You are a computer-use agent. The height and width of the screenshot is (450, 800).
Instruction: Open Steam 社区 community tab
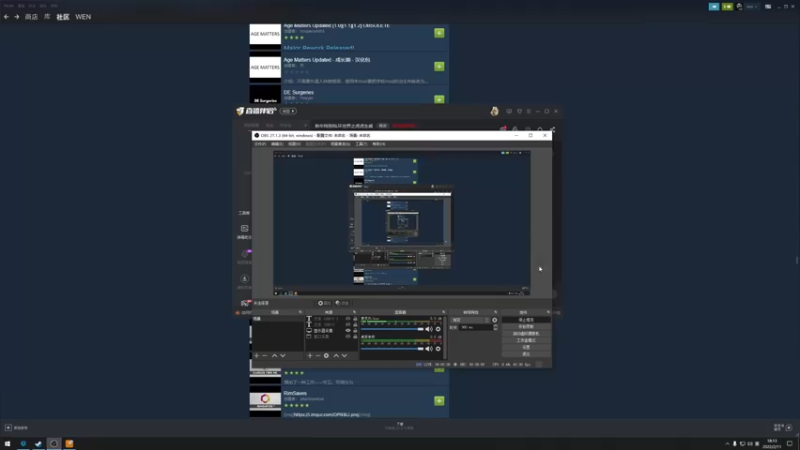(x=63, y=17)
